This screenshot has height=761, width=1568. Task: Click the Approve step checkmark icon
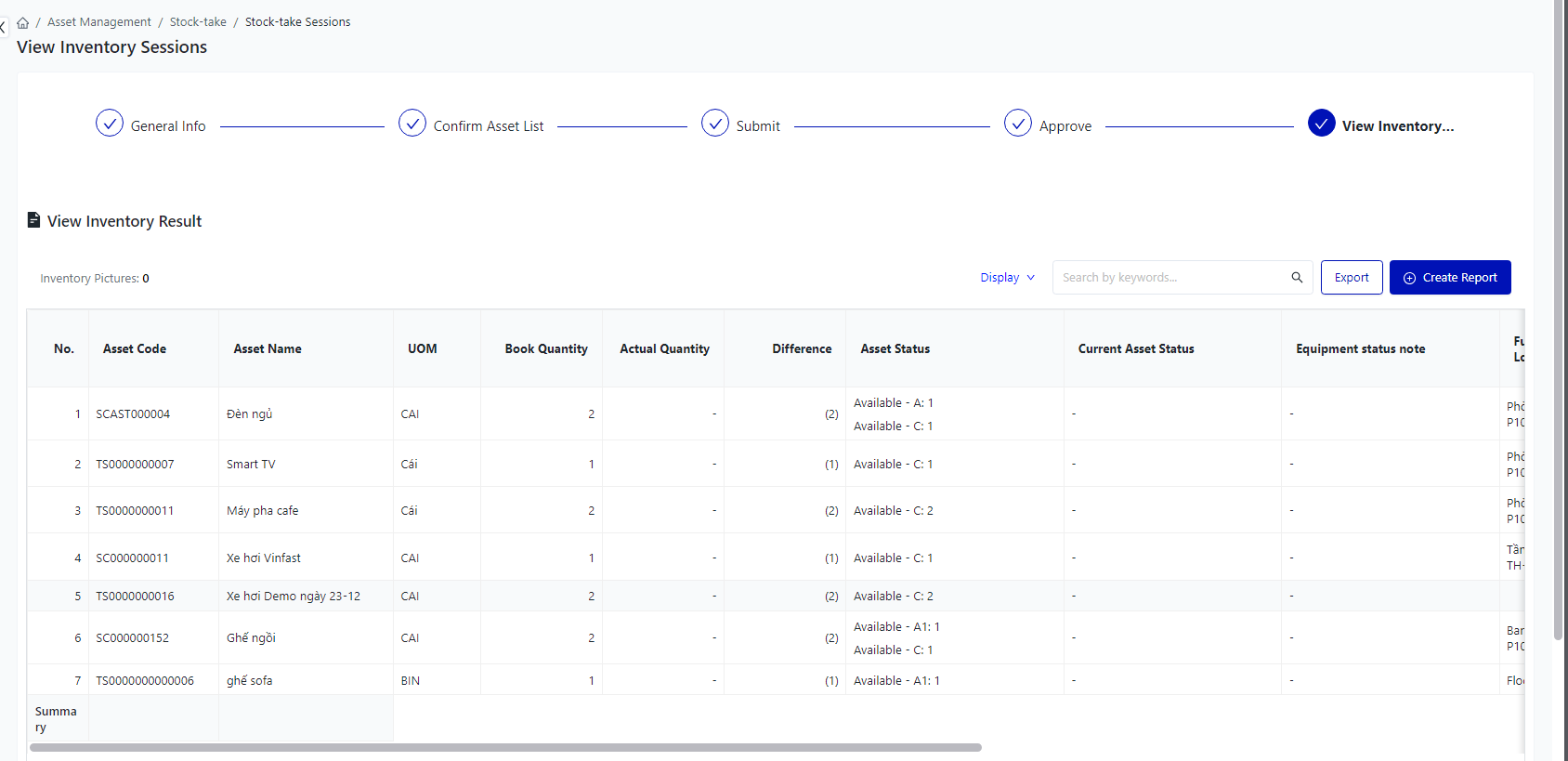(1018, 124)
